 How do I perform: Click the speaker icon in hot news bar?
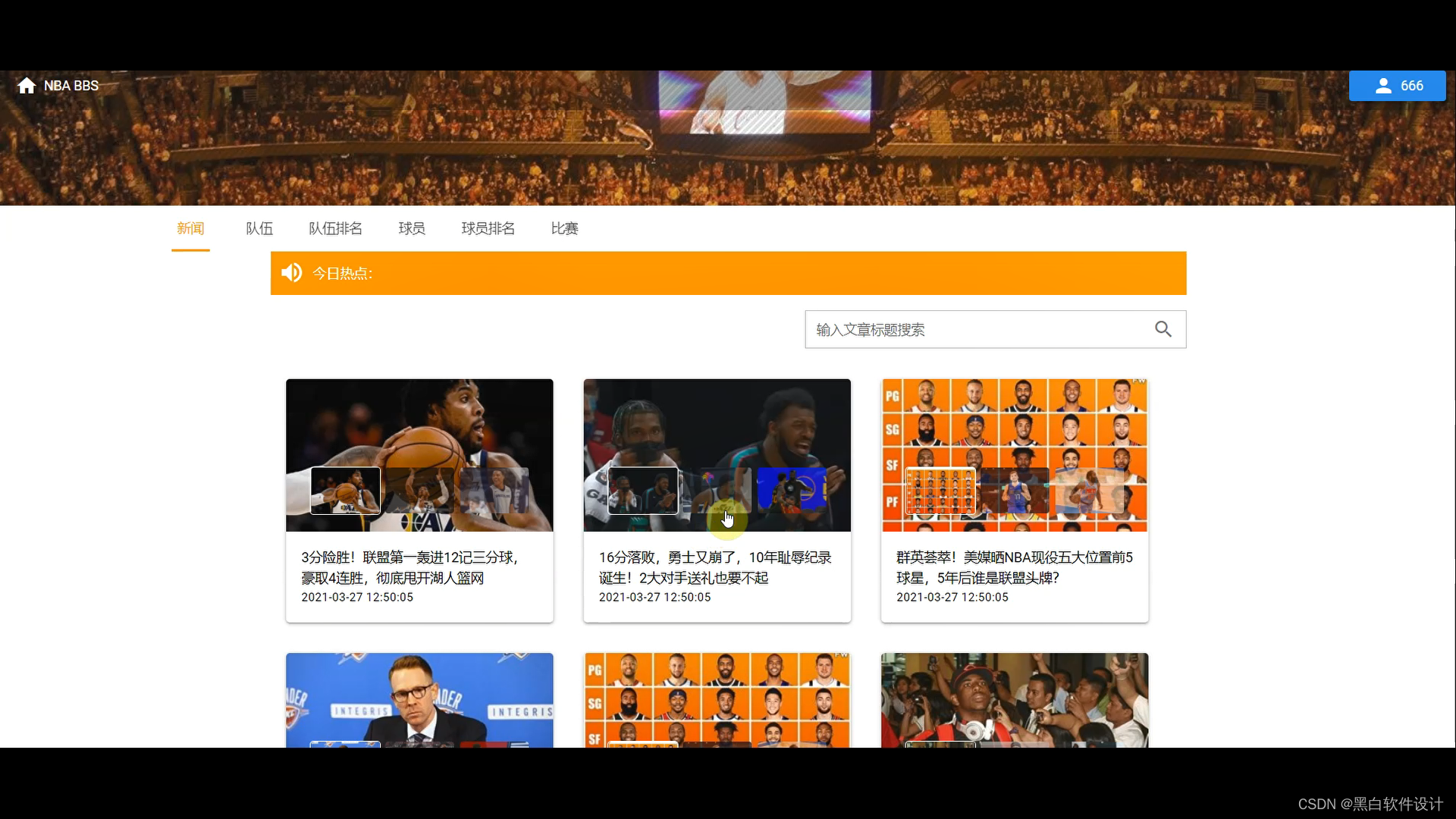[291, 273]
